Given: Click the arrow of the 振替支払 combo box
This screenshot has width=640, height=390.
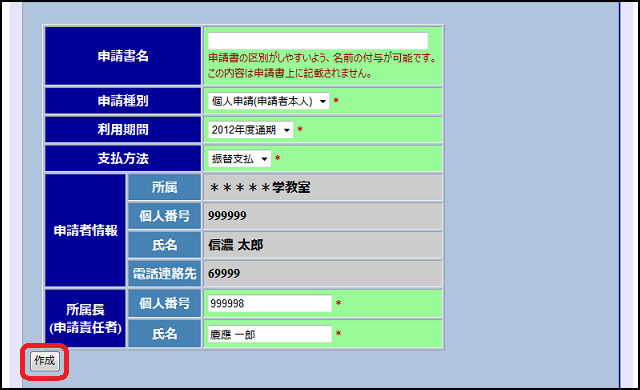Looking at the screenshot, I should (264, 159).
